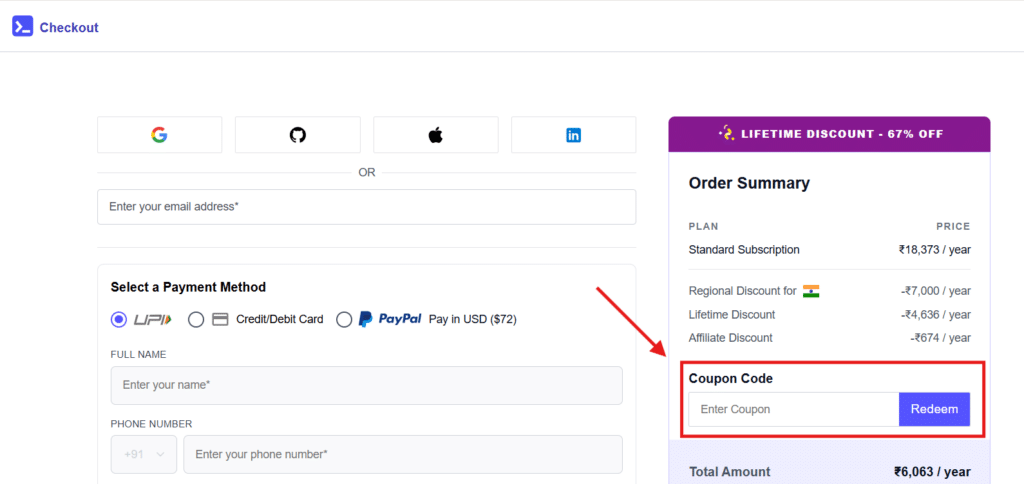Click the Checkout terminal logo icon
The image size is (1024, 484).
point(22,27)
